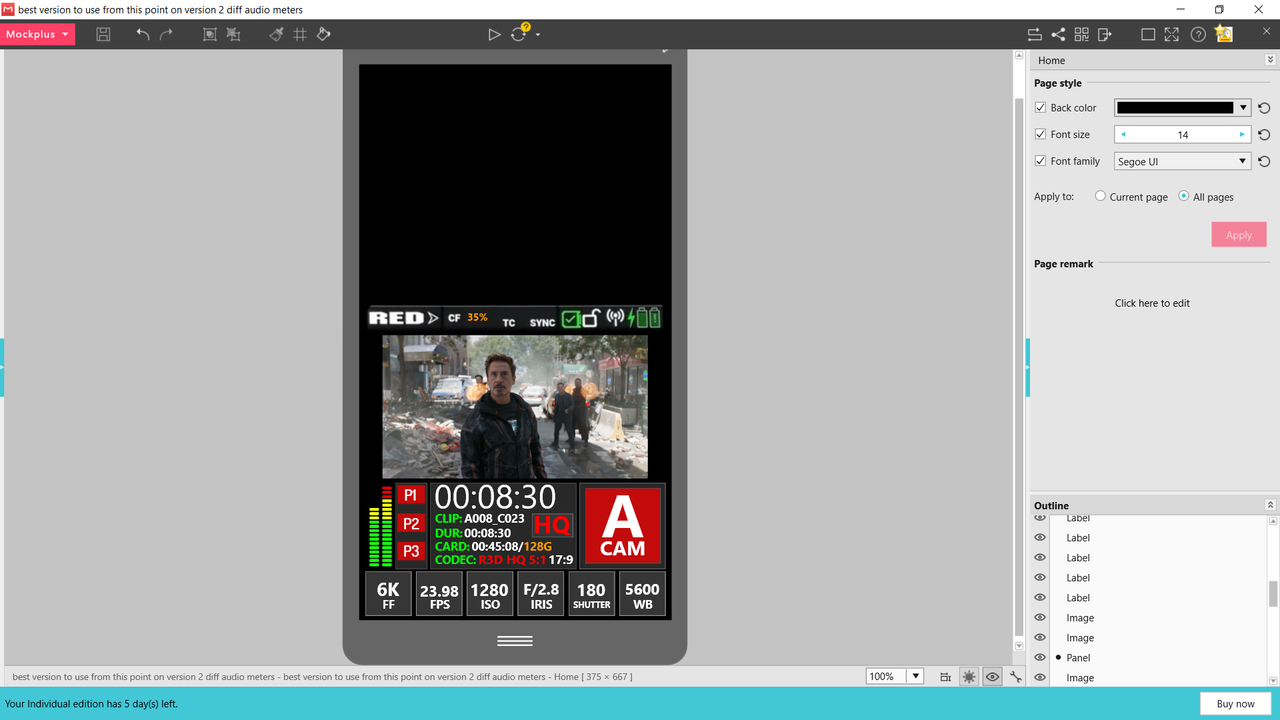Select the video frame image on canvas

(515, 406)
